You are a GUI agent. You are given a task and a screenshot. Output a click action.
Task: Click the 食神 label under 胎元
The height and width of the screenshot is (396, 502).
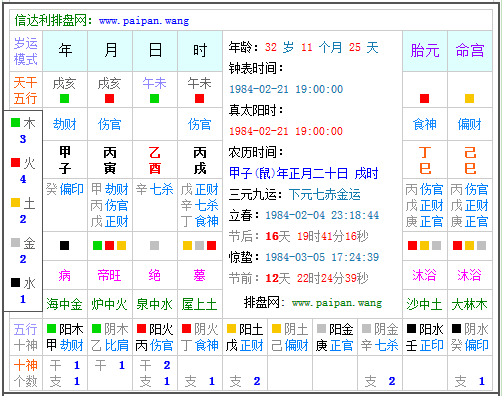425,124
